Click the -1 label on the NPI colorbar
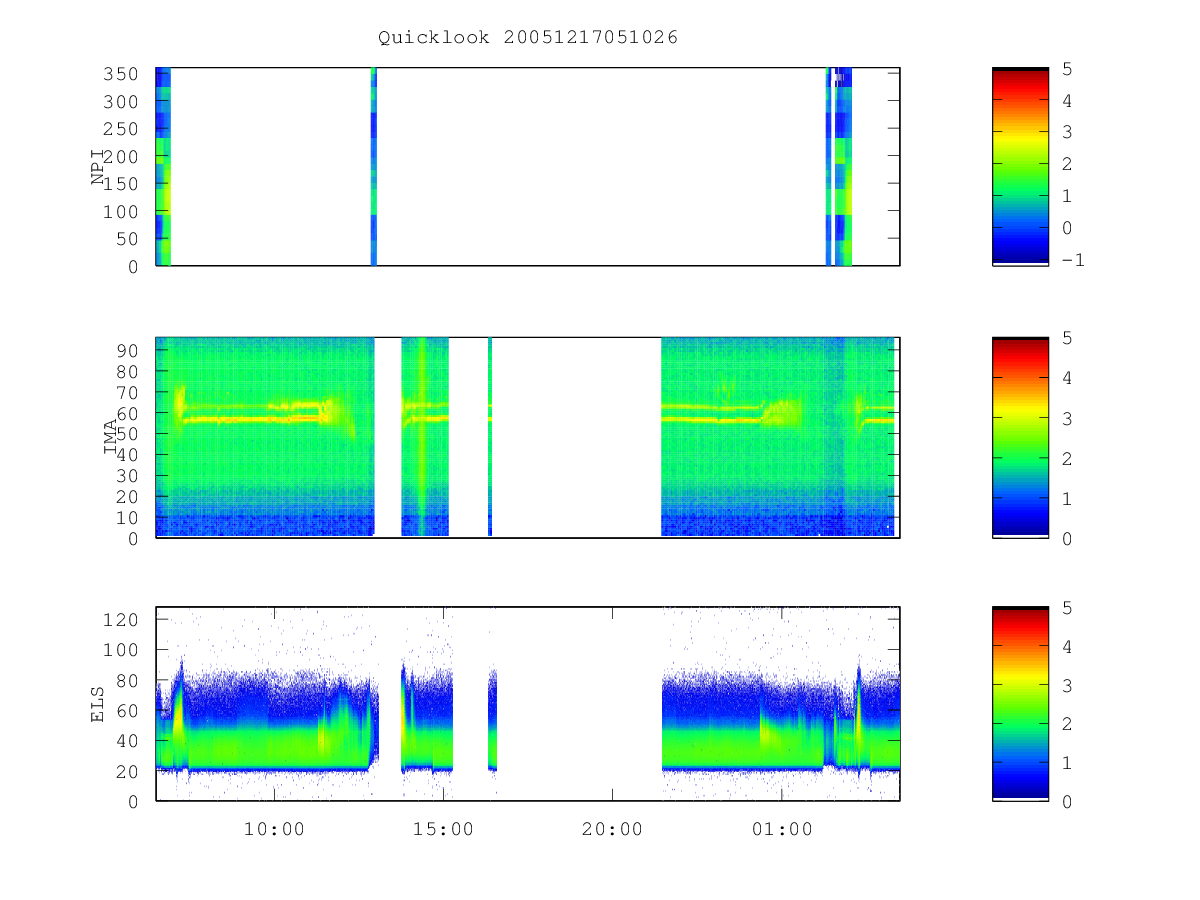This screenshot has height=900, width=1200. pyautogui.click(x=1073, y=259)
